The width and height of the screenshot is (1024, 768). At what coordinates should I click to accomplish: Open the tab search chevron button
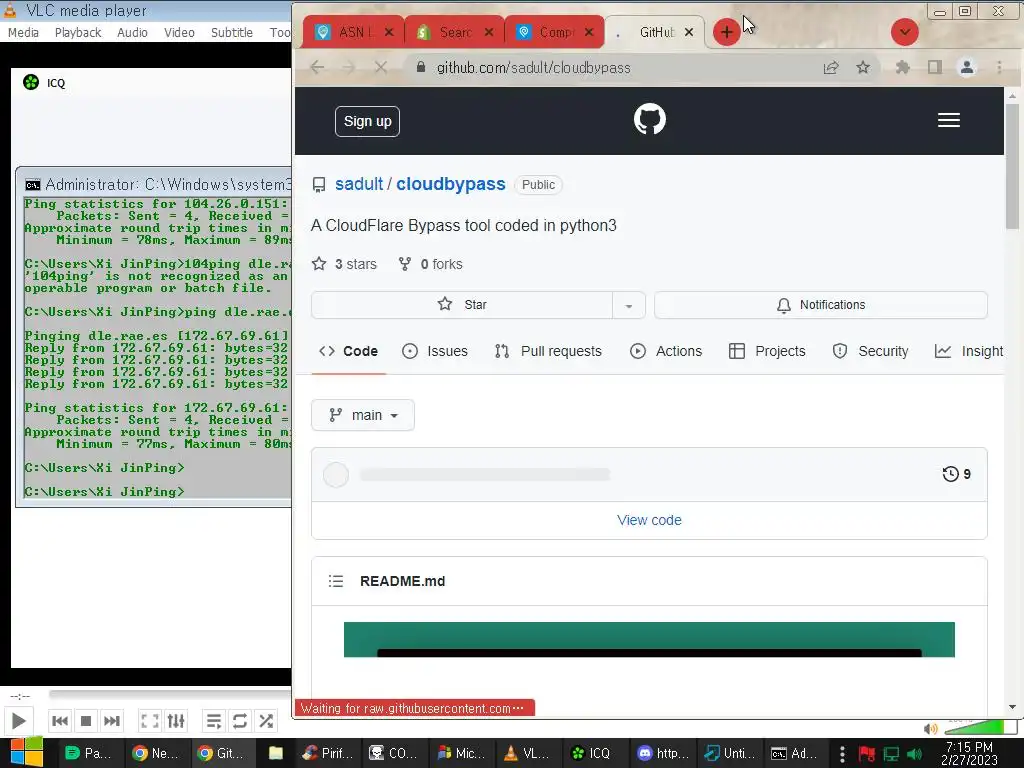click(x=904, y=32)
